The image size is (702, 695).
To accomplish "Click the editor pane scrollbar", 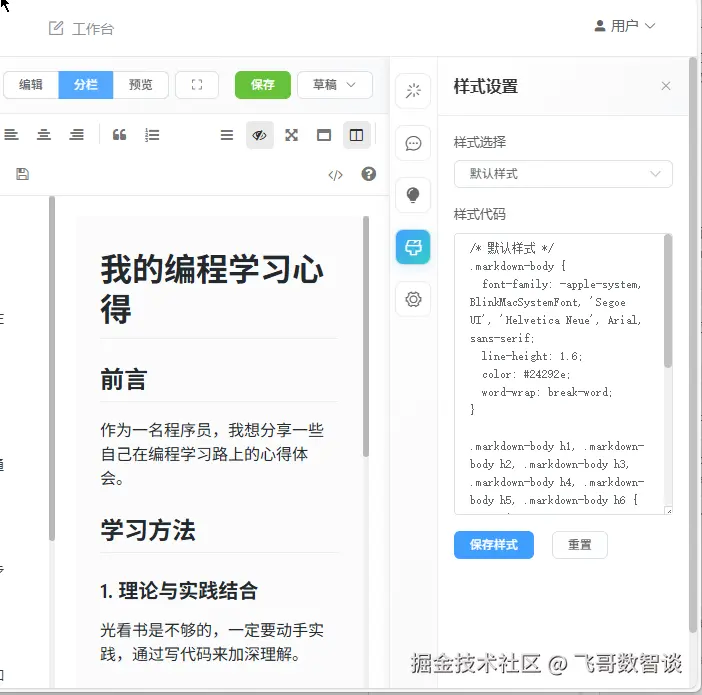I will (52, 368).
